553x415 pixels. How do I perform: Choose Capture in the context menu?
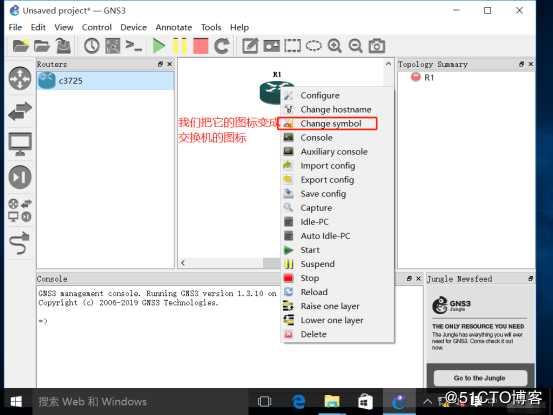click(x=338, y=208)
